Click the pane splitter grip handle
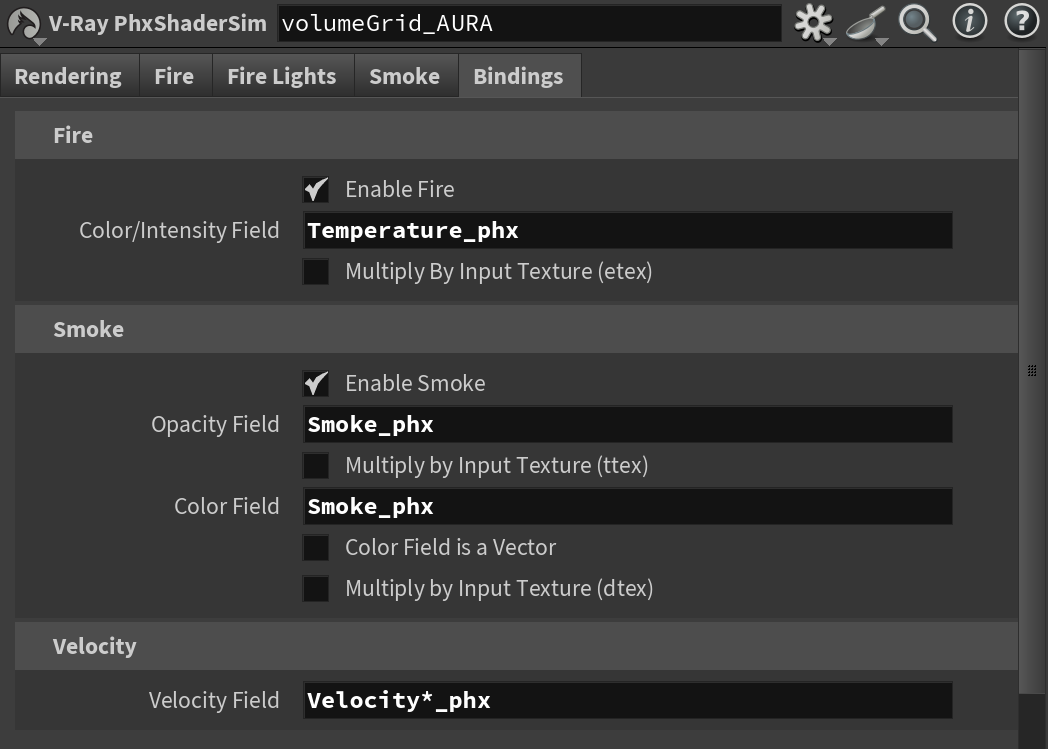This screenshot has height=749, width=1048. 1032,371
